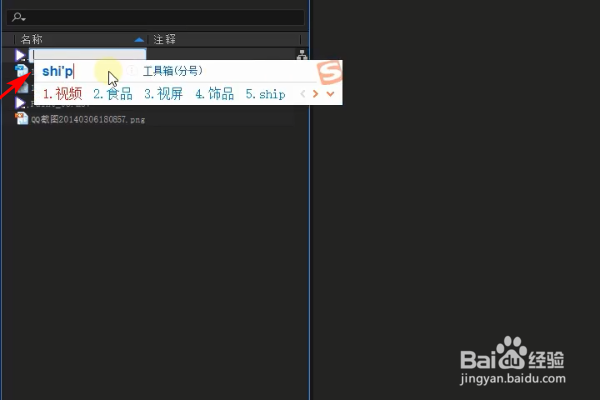Choose IME candidate 1. 视频
This screenshot has width=600, height=400.
[62, 94]
